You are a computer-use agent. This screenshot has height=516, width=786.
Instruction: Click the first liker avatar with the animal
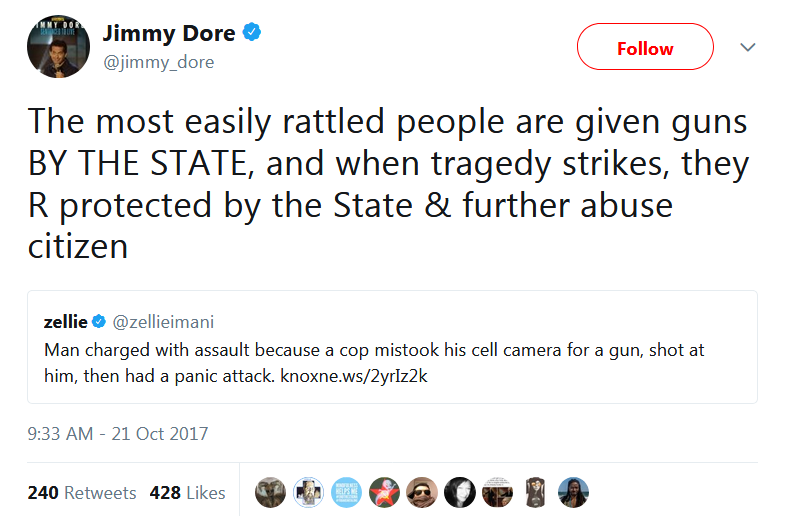[x=270, y=492]
